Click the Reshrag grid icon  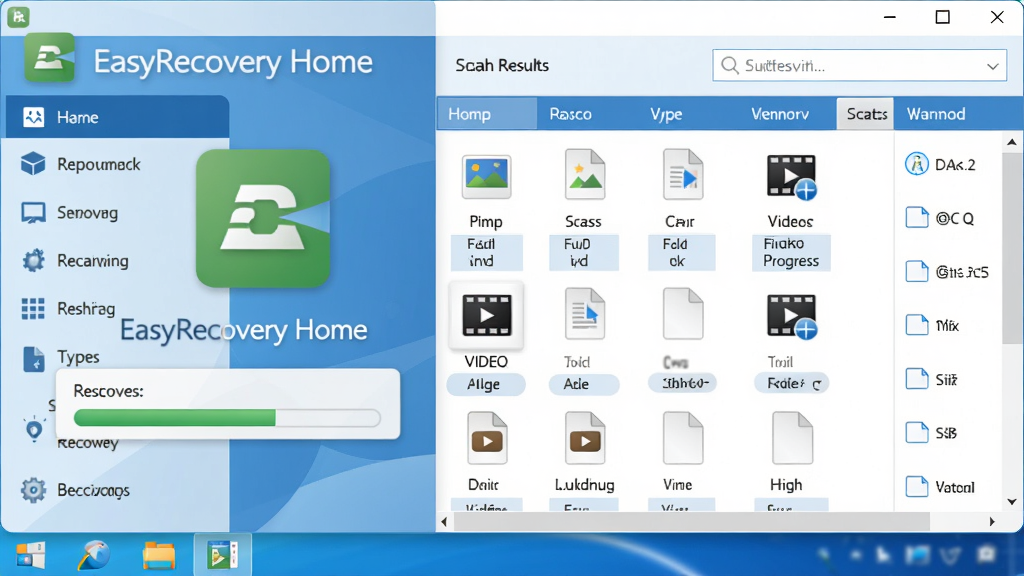[x=33, y=308]
